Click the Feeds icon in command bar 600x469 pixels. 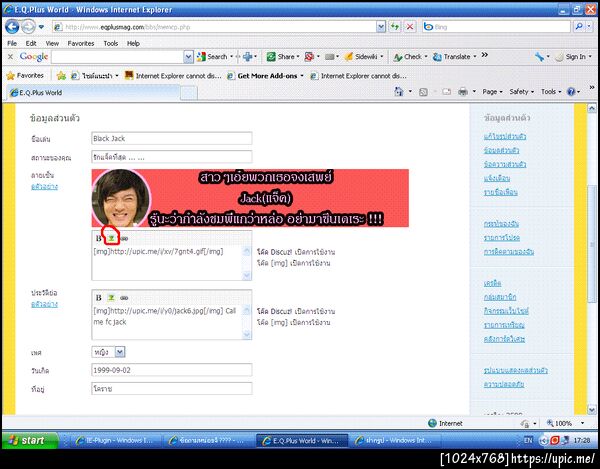423,92
